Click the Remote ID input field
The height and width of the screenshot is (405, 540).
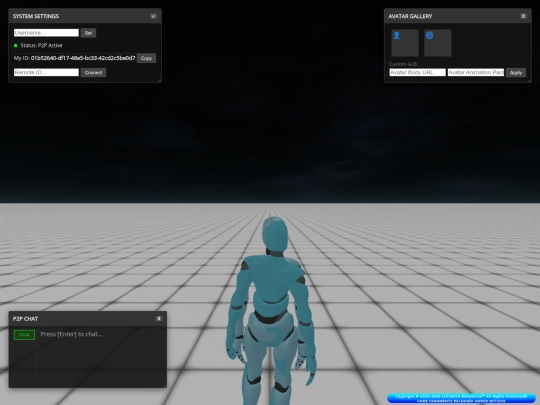[x=46, y=72]
